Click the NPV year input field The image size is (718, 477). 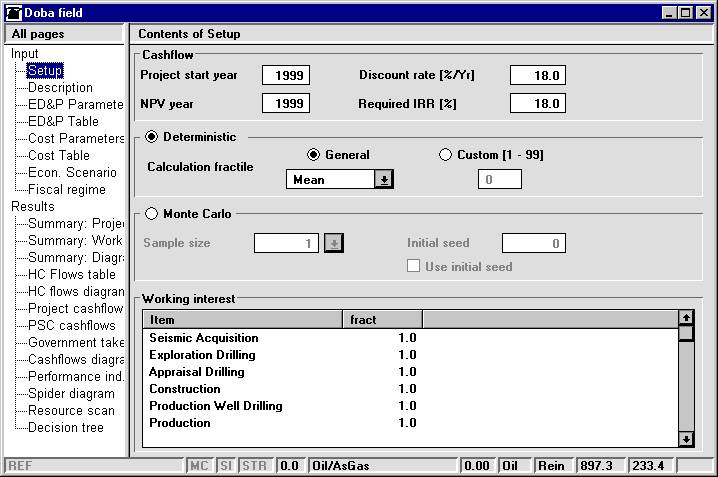[x=286, y=103]
